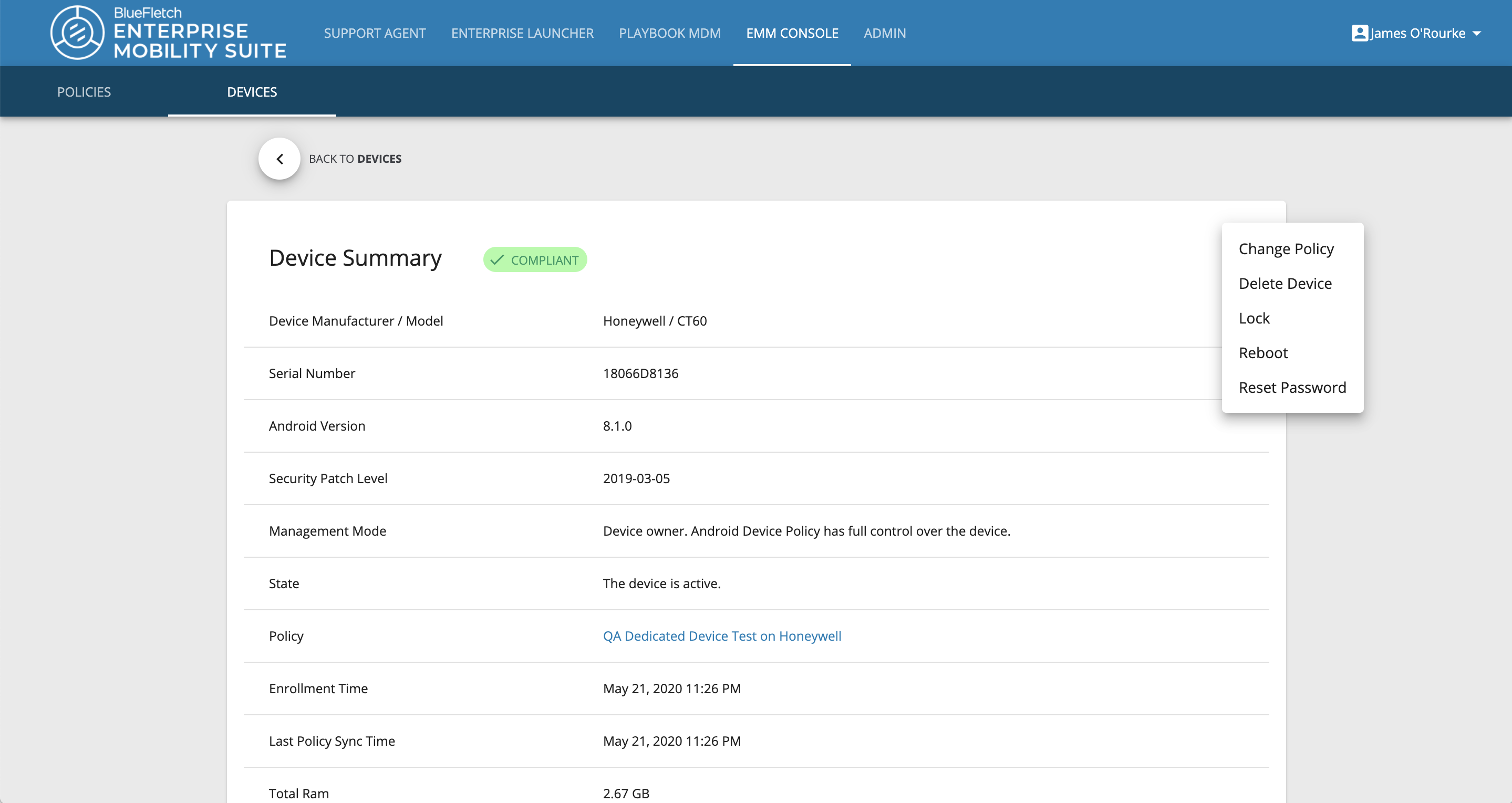The image size is (1512, 803).
Task: Choose Change Policy from the menu
Action: [x=1292, y=249]
